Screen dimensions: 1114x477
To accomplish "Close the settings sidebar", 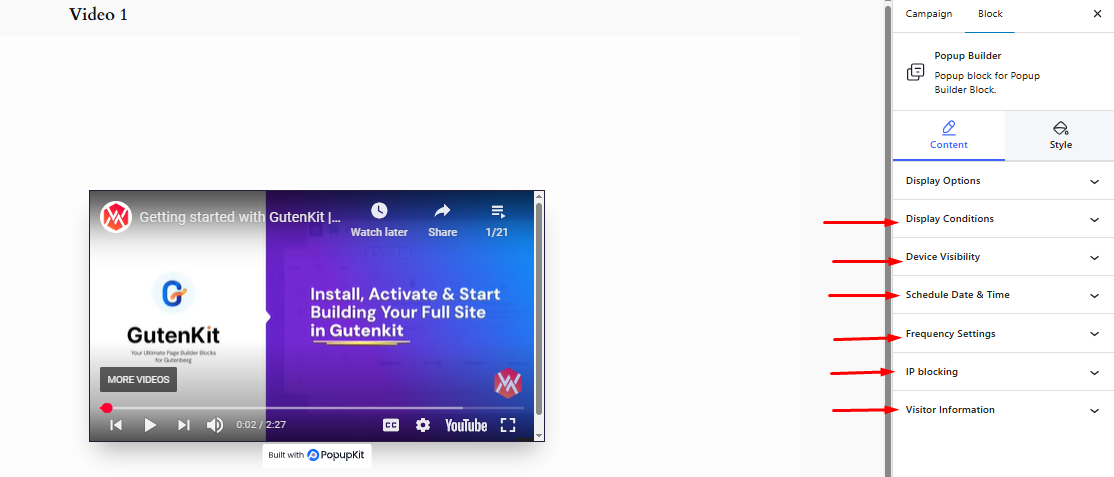I will pos(1097,14).
